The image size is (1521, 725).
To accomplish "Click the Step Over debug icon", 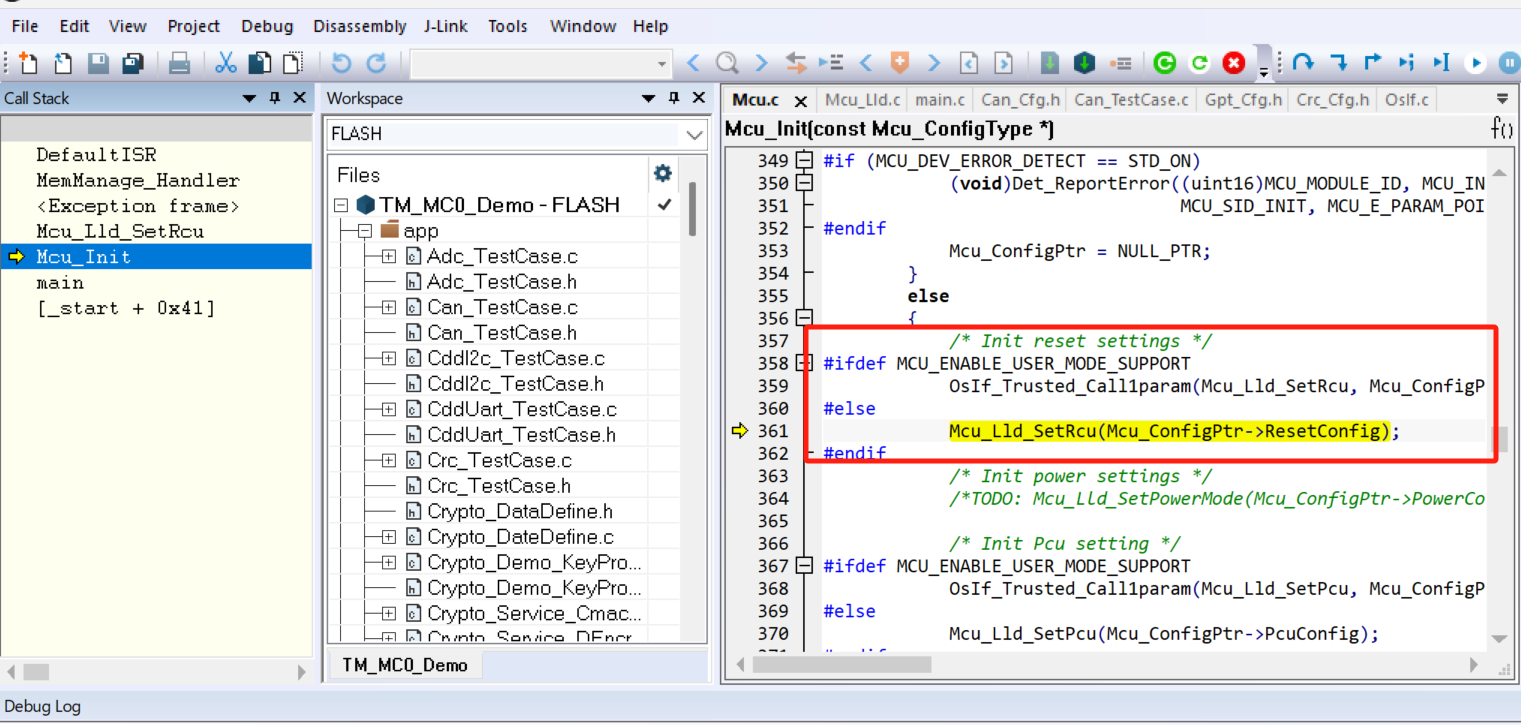I will (x=1302, y=63).
